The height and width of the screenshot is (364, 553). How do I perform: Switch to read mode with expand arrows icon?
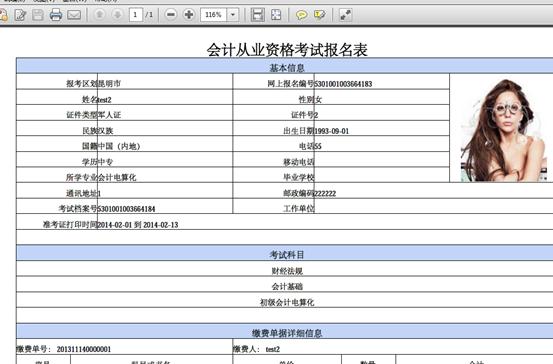point(345,15)
